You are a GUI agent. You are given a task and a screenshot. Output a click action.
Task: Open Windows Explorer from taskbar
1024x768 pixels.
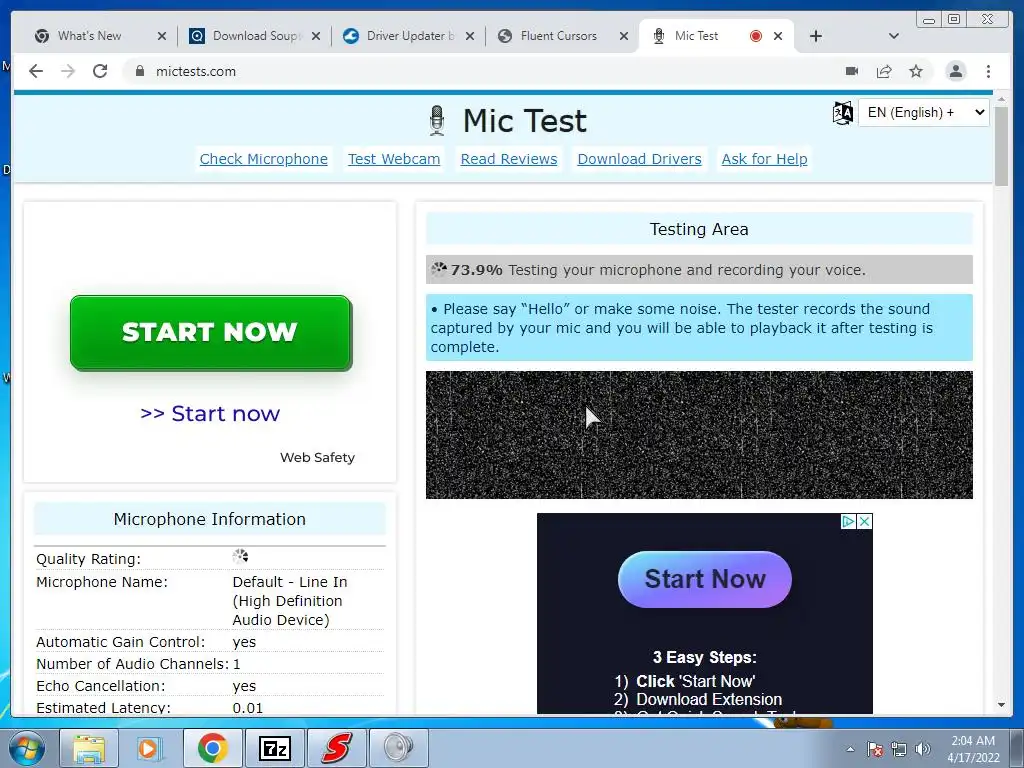point(89,748)
